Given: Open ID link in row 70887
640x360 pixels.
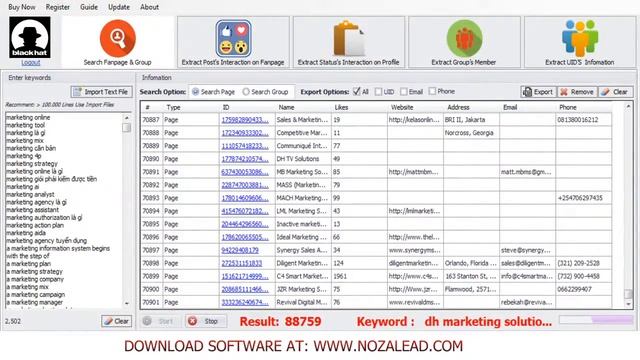Looking at the screenshot, I should pyautogui.click(x=245, y=120).
